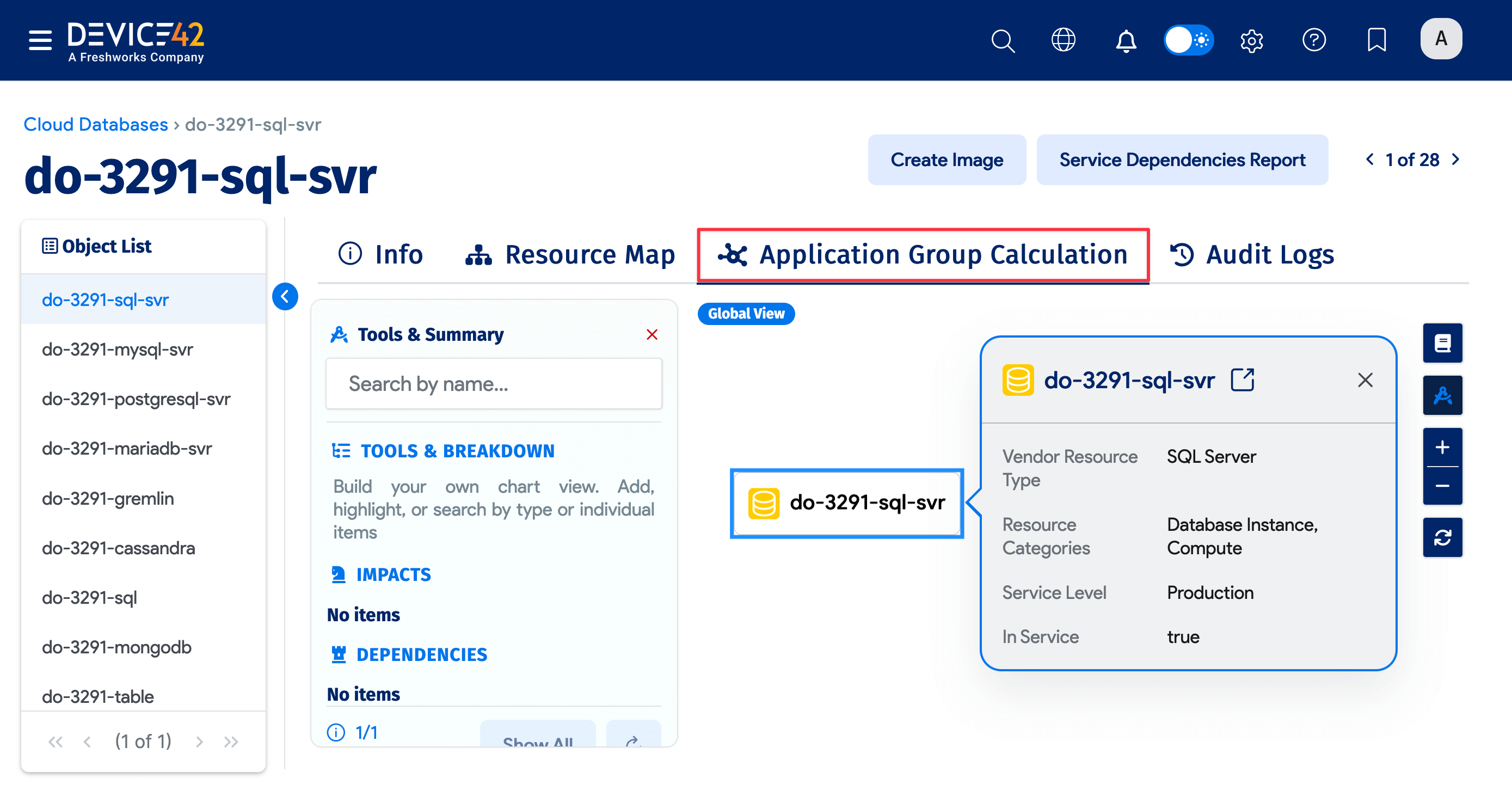Viewport: 1512px width, 796px height.
Task: Refresh the application group calculation map
Action: point(1443,537)
